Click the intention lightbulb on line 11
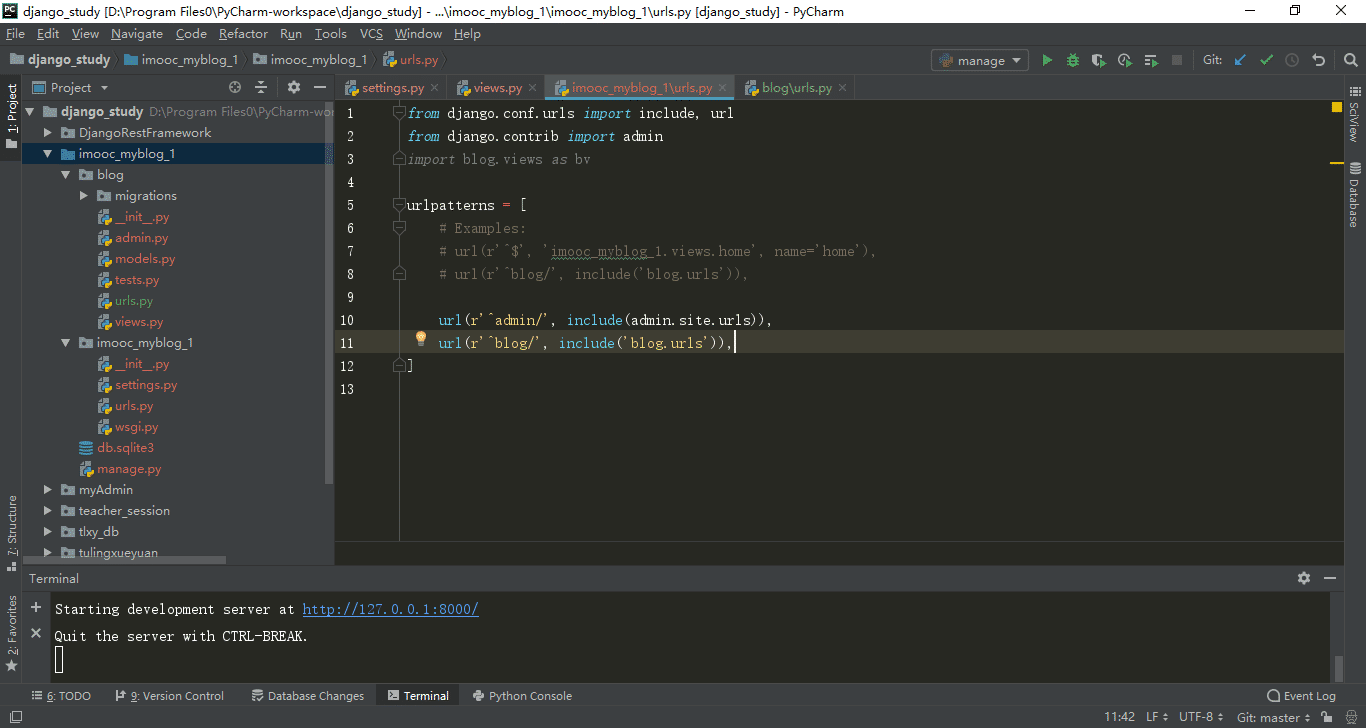Viewport: 1366px width, 728px height. point(421,339)
